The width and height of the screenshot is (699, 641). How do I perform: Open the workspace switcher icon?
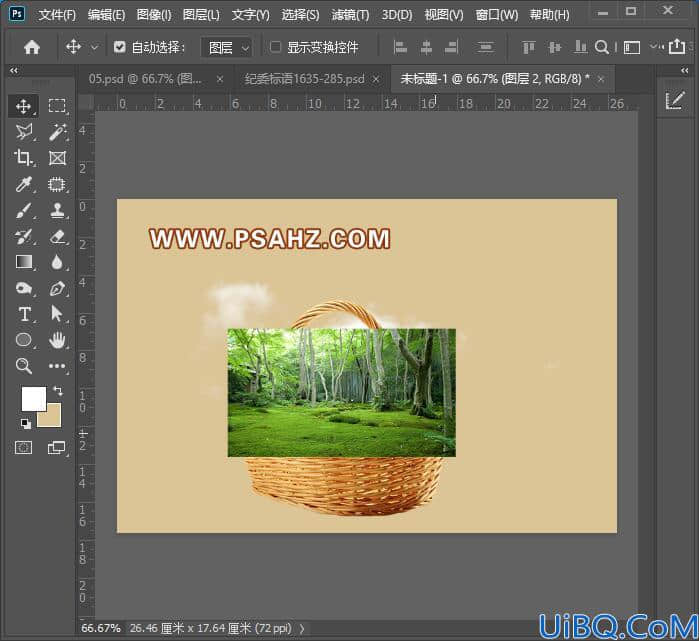(632, 47)
